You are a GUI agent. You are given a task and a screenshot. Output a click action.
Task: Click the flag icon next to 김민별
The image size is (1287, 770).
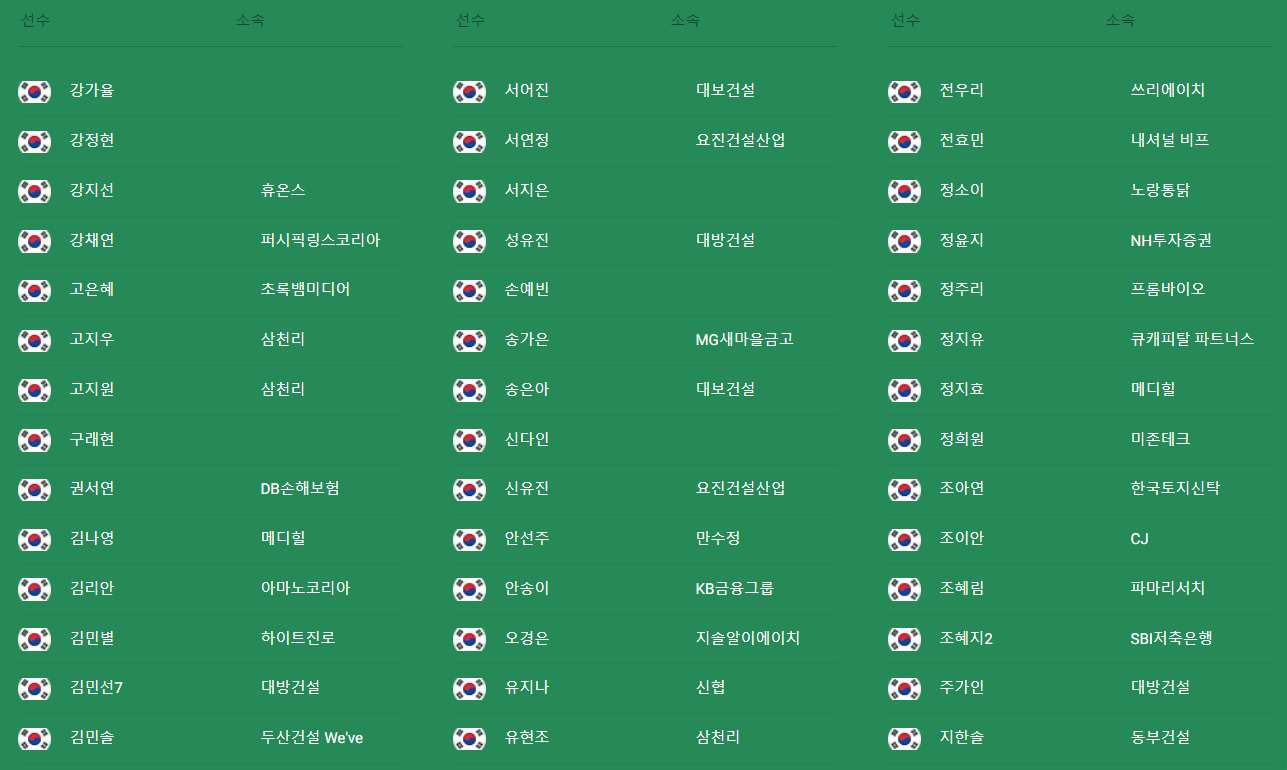(x=34, y=639)
